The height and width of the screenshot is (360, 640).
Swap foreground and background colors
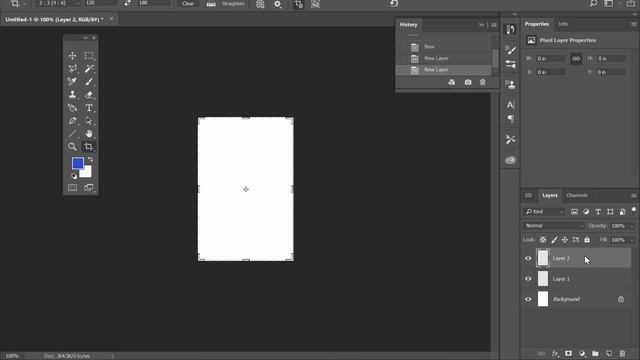90,160
